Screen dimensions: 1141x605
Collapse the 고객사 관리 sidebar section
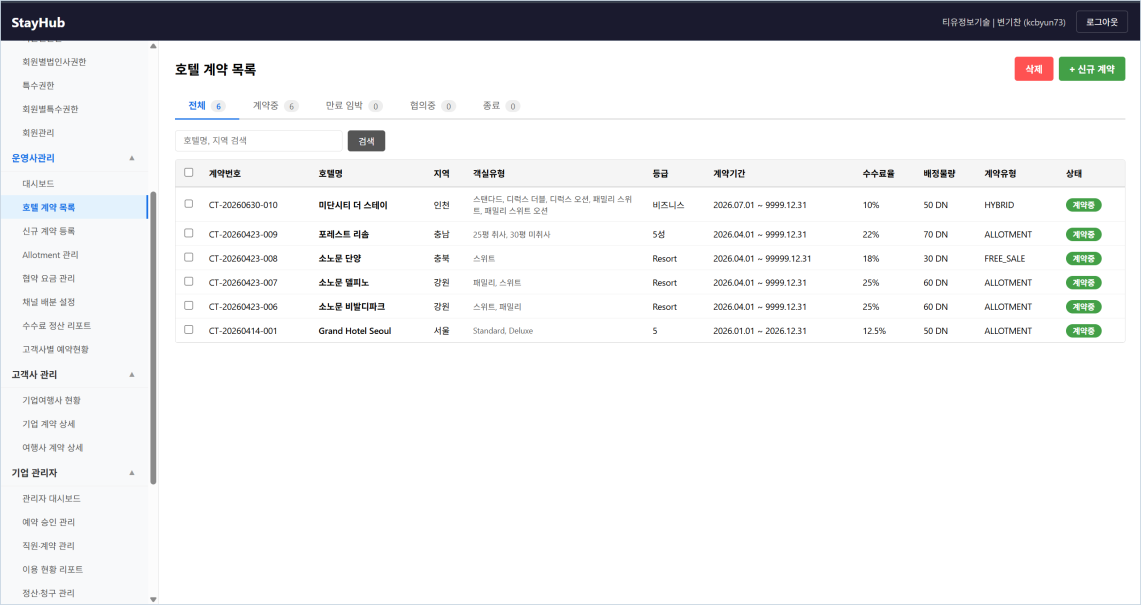point(132,374)
